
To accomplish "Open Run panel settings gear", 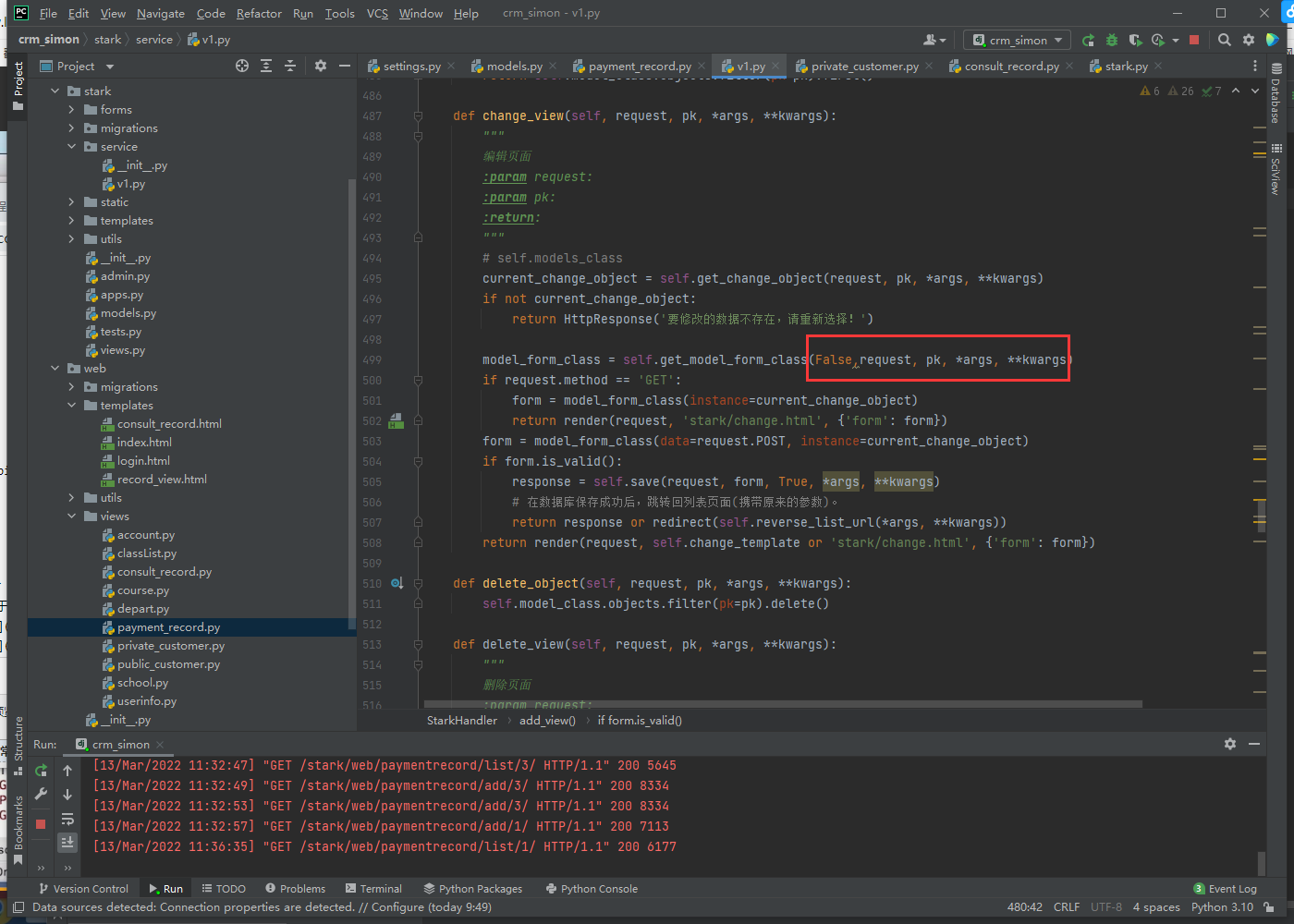I will tap(1230, 744).
